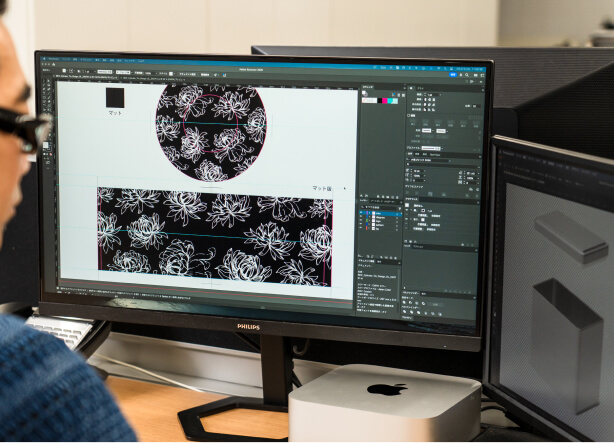Viewport: 614px width, 443px height.
Task: Apply Pathfinder Exclude shape mode
Action: pyautogui.click(x=423, y=304)
